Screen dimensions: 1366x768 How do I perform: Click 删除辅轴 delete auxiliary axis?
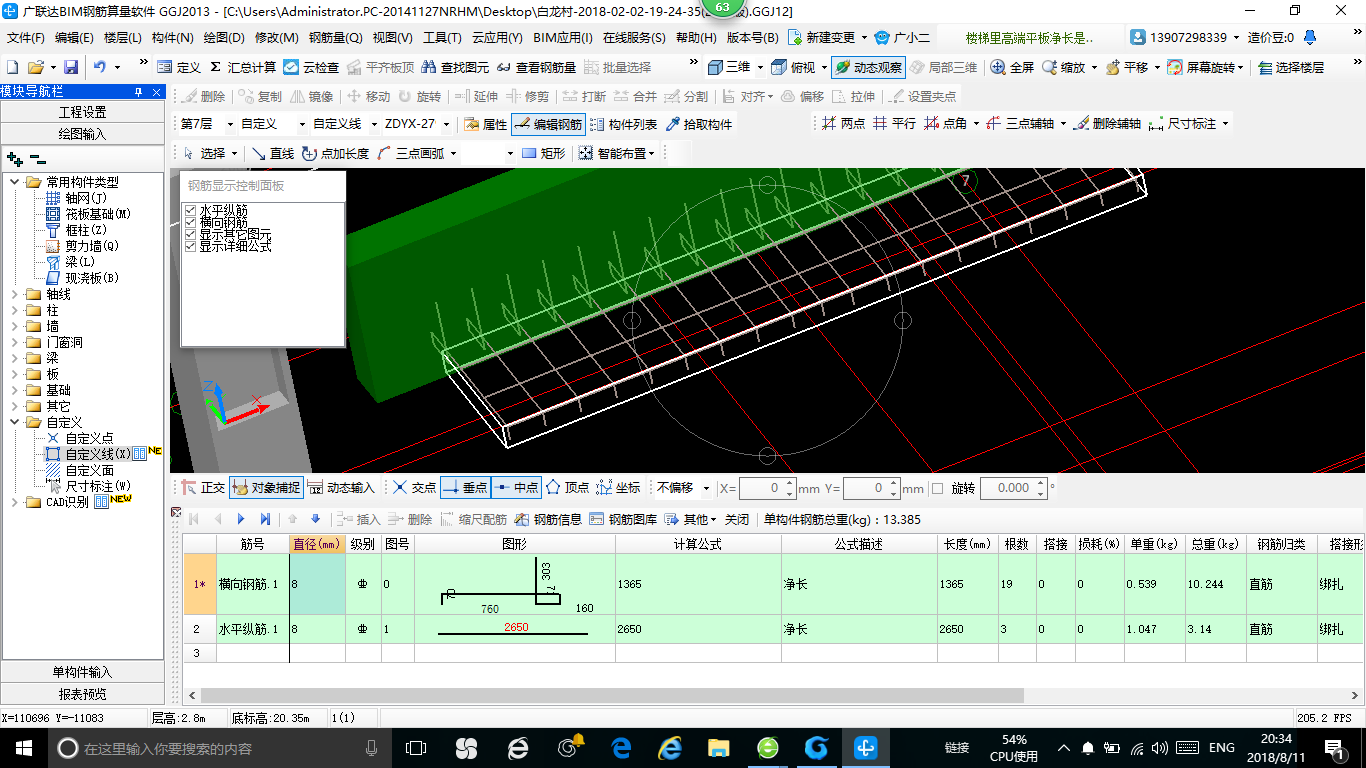[1107, 124]
